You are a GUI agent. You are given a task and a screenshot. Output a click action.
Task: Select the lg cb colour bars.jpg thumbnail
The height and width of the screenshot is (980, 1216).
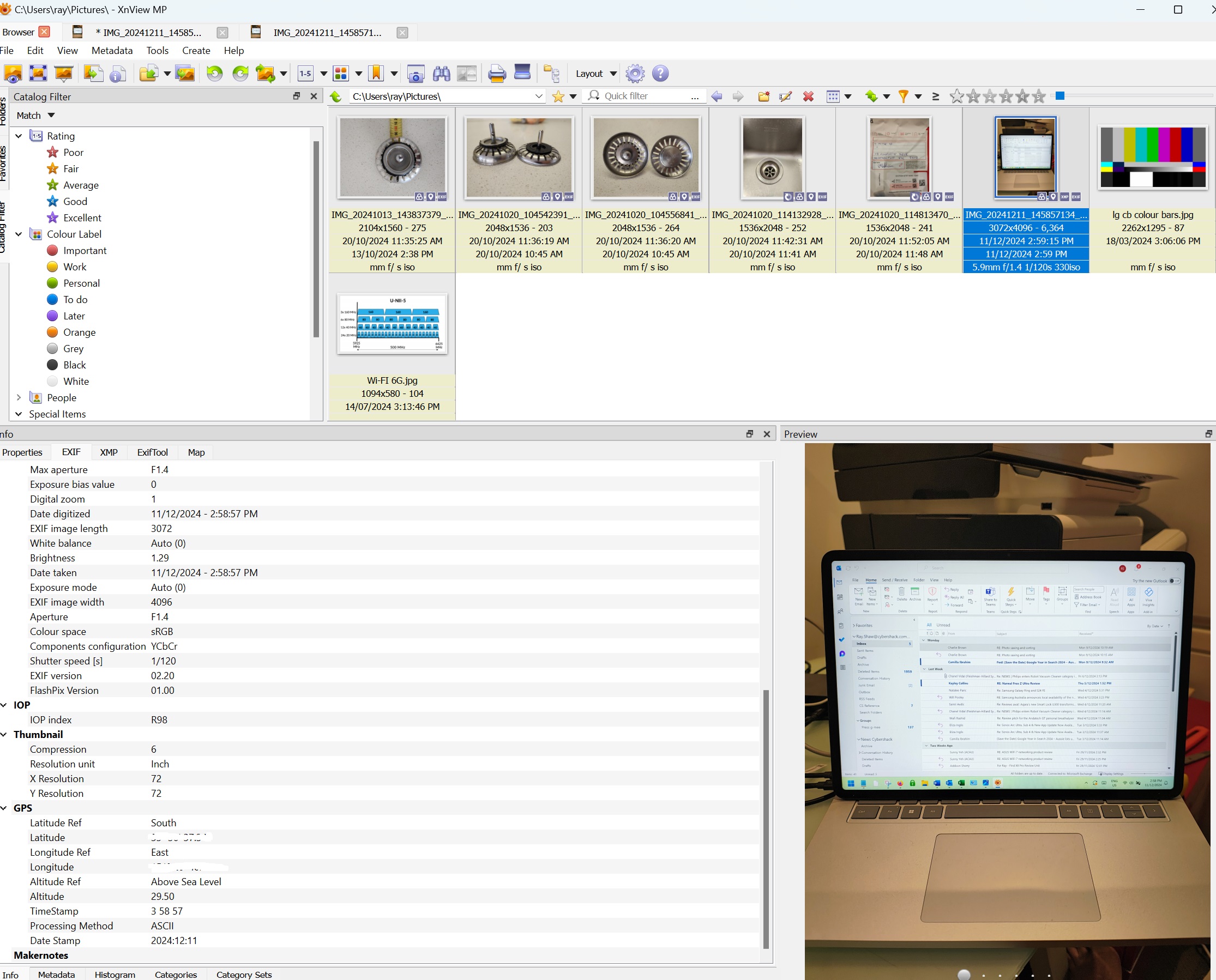pyautogui.click(x=1152, y=158)
